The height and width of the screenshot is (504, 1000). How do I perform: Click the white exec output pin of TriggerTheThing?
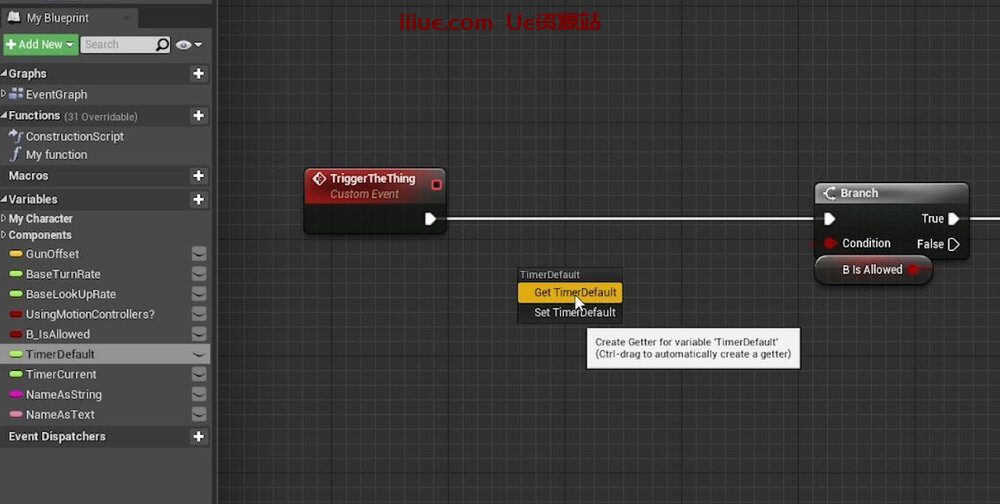point(430,219)
